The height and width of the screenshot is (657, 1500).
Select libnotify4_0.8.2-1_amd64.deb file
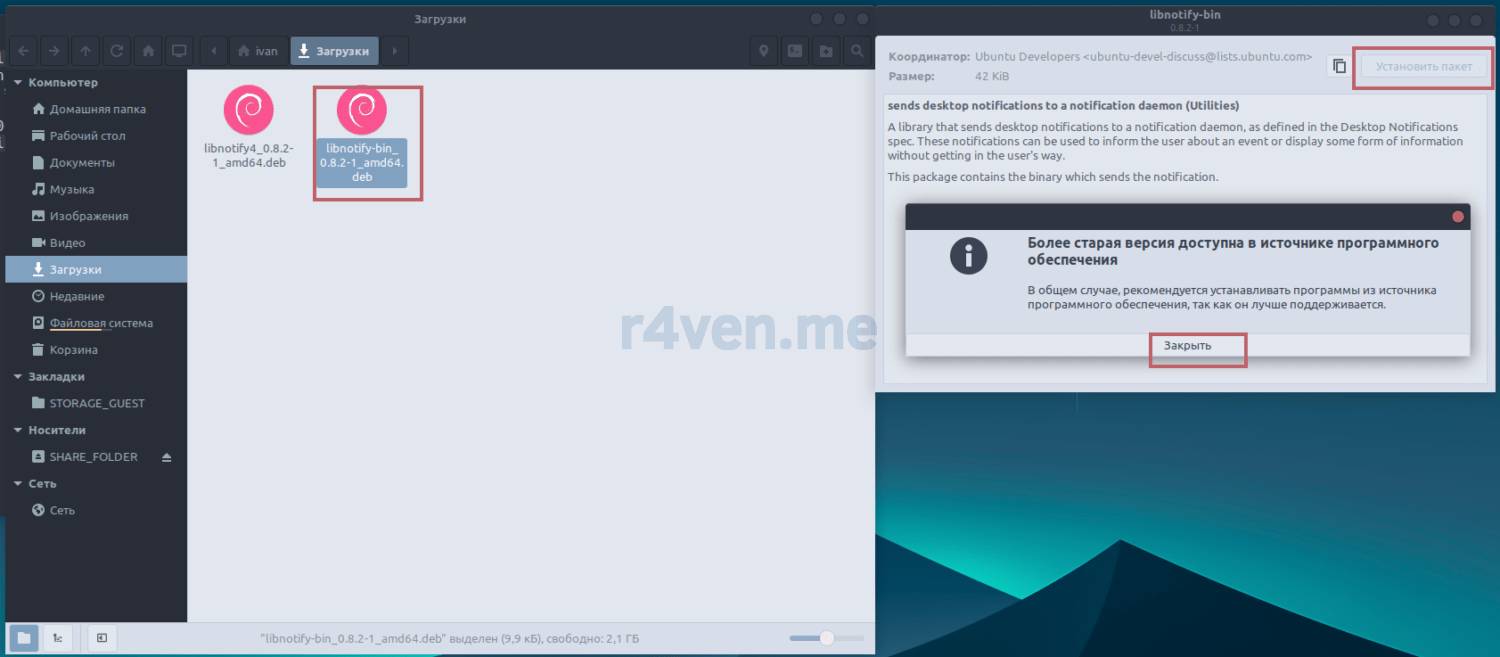[248, 127]
